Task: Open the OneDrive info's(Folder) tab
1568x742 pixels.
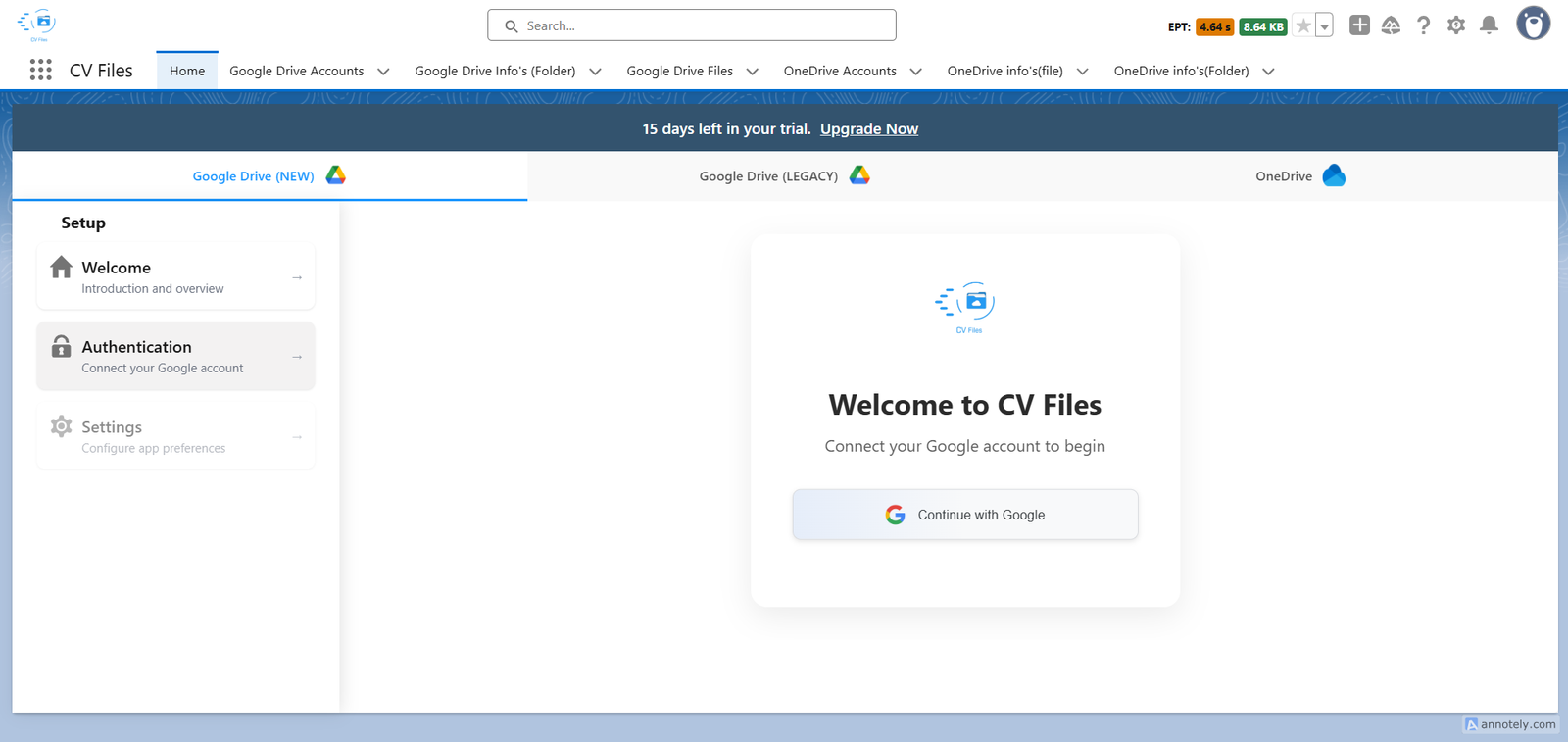Action: pyautogui.click(x=1182, y=71)
